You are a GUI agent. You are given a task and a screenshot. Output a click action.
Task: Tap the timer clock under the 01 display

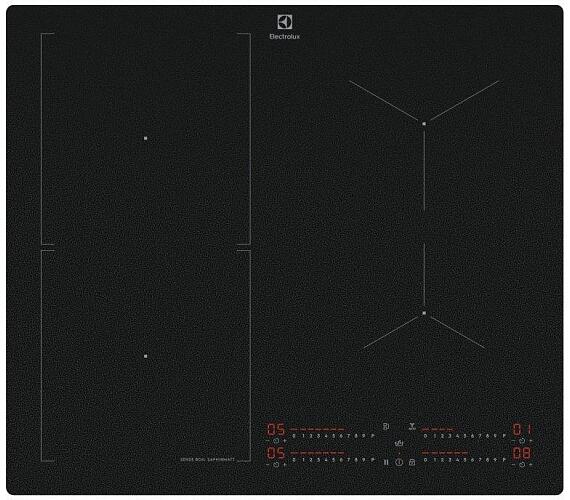[522, 441]
